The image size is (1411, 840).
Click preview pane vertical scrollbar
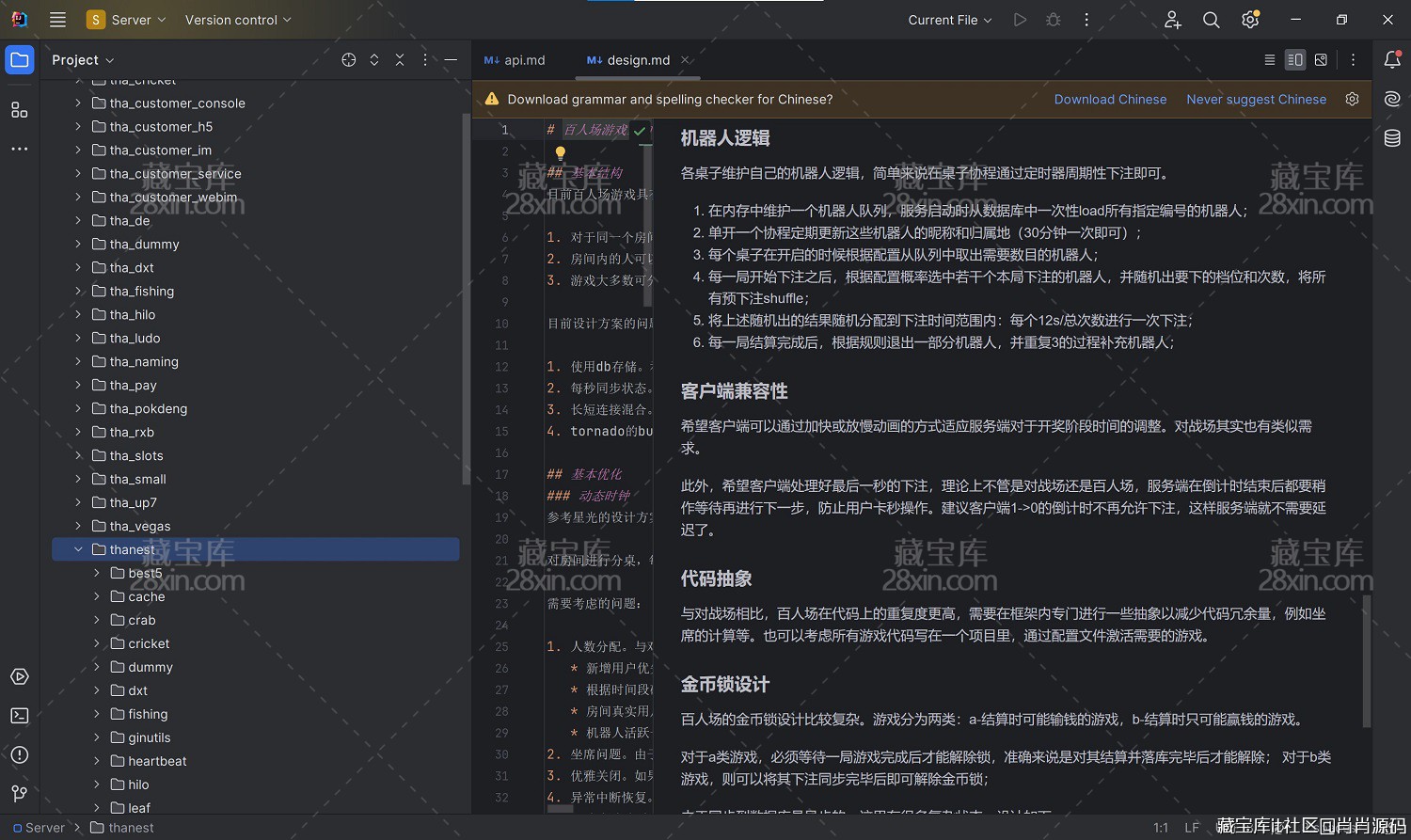(1367, 660)
